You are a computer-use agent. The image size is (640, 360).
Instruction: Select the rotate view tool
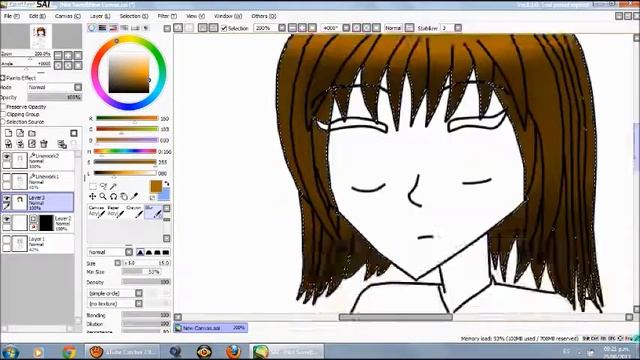[x=113, y=197]
